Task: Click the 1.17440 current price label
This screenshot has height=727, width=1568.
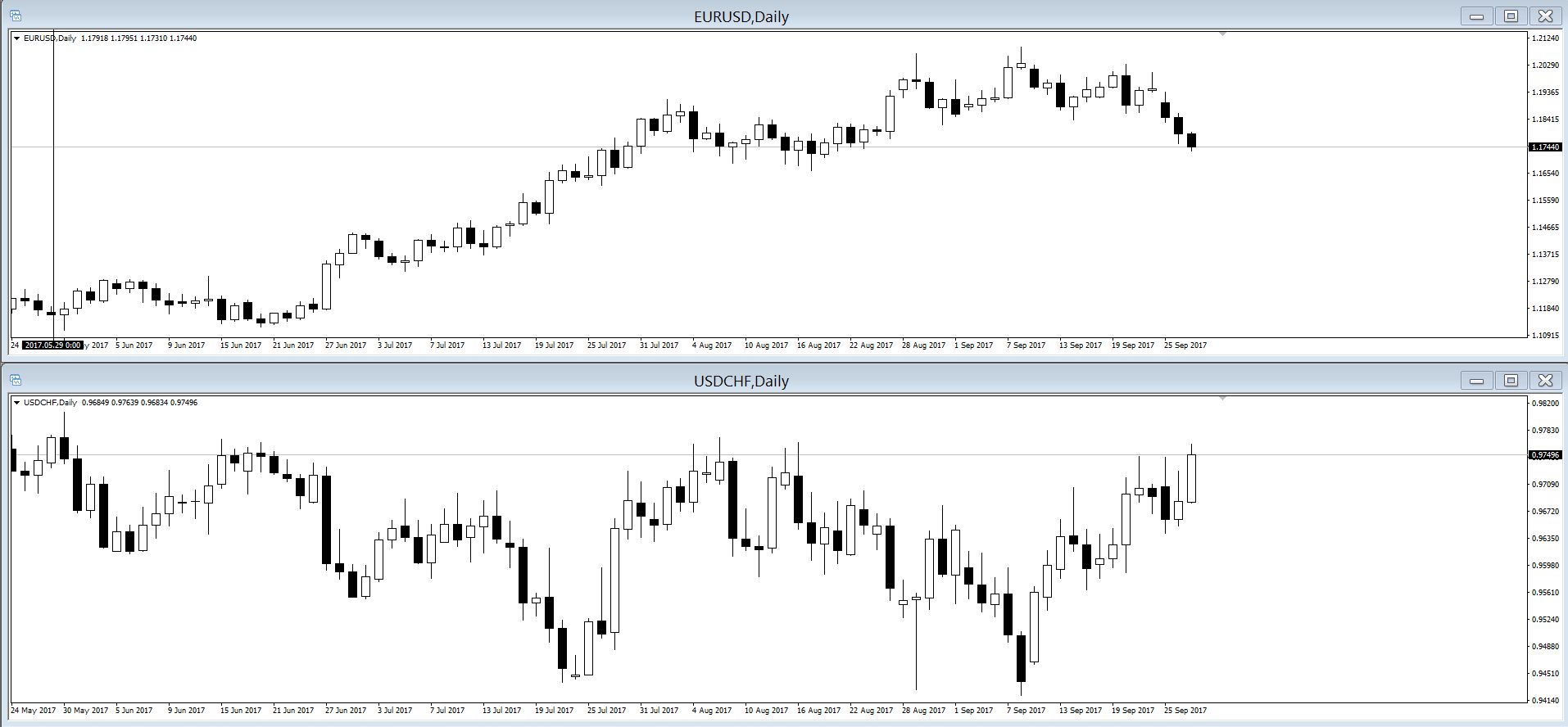Action: coord(1544,147)
